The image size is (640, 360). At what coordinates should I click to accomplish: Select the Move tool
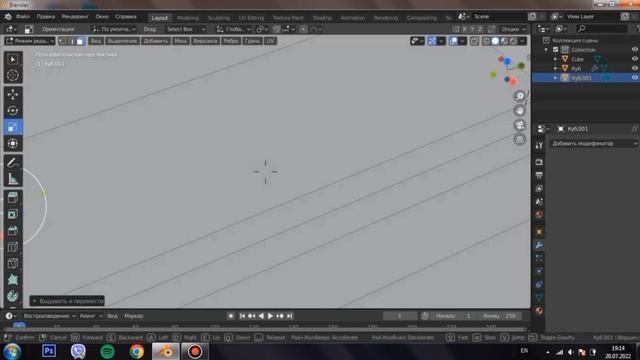13,94
